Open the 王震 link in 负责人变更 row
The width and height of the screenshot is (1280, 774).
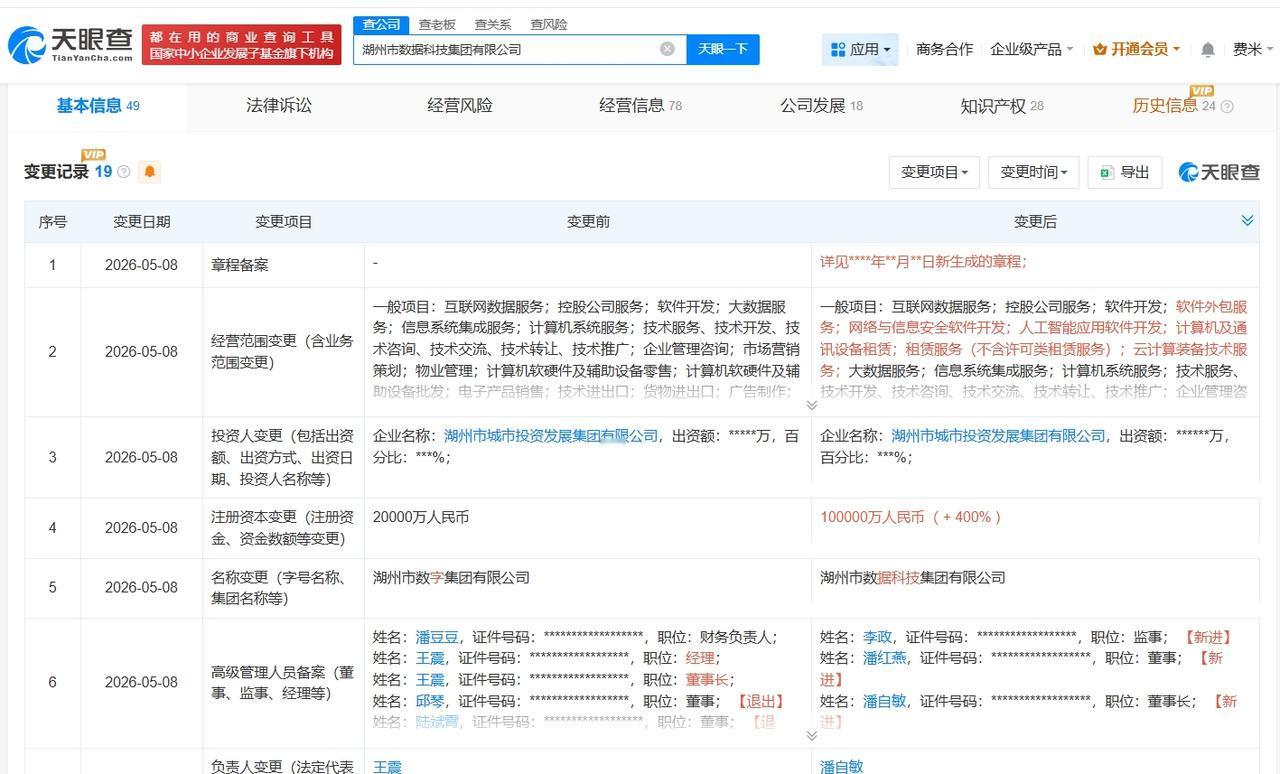coord(387,766)
